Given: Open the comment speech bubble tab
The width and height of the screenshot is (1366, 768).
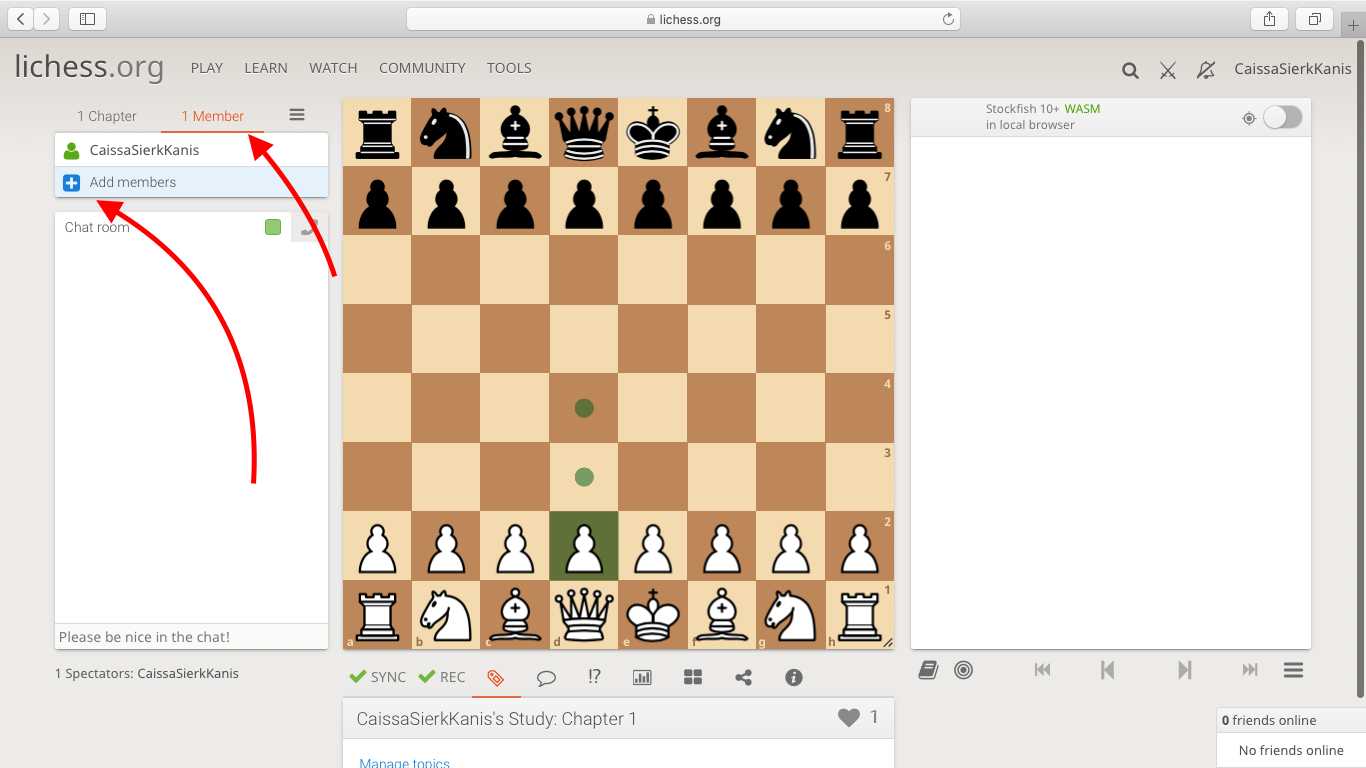Looking at the screenshot, I should coord(546,677).
